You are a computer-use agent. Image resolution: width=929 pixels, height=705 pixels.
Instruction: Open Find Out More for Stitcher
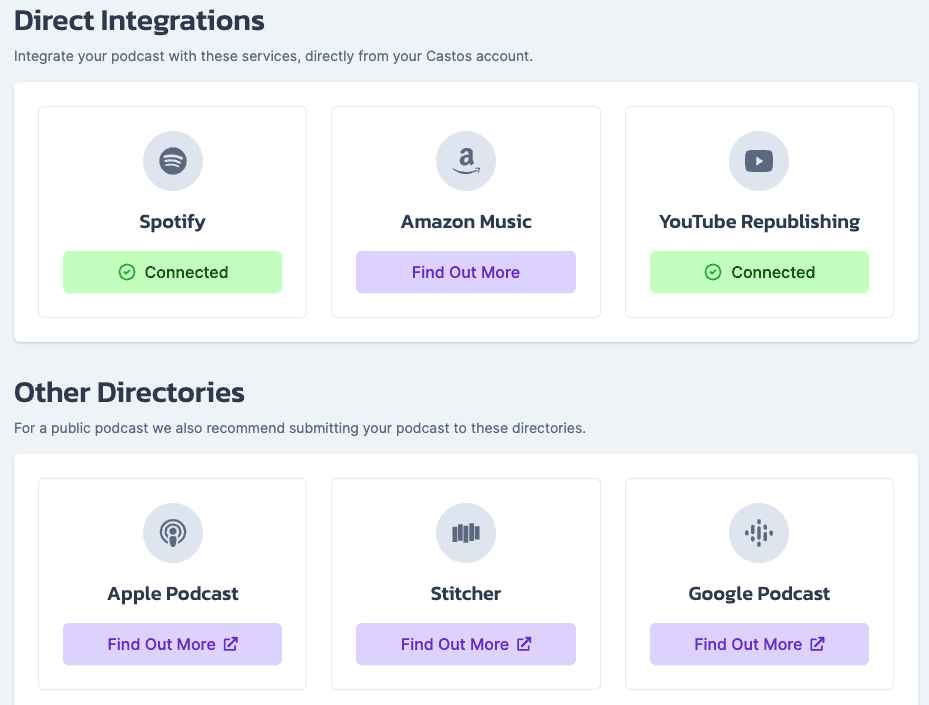466,644
